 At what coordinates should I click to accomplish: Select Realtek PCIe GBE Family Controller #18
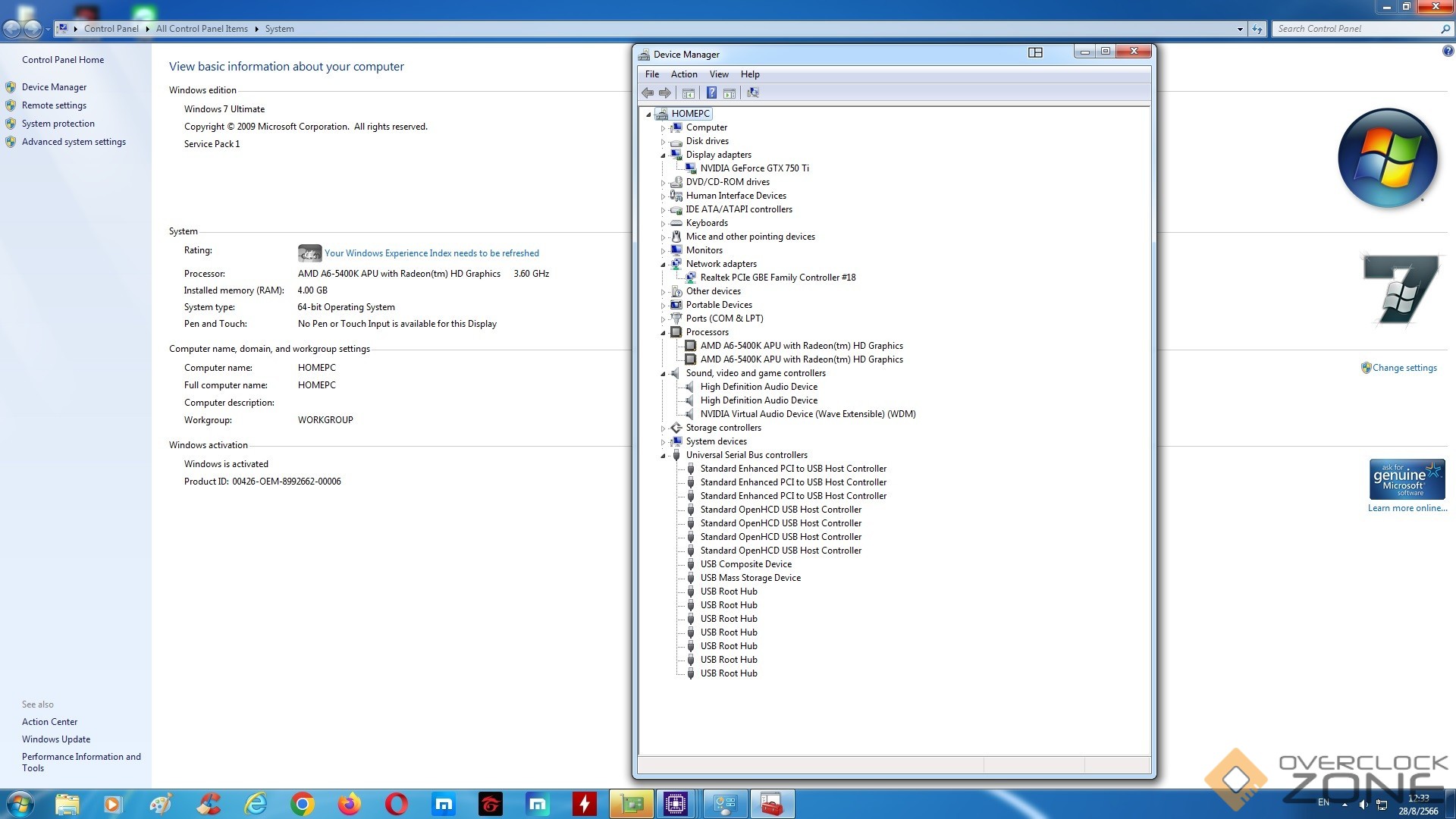click(x=777, y=278)
